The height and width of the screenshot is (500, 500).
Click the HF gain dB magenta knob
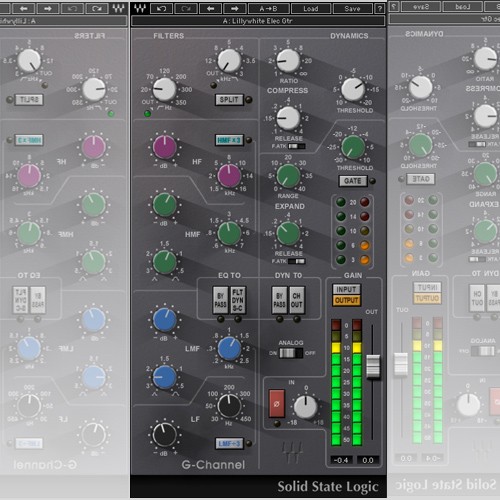(164, 147)
